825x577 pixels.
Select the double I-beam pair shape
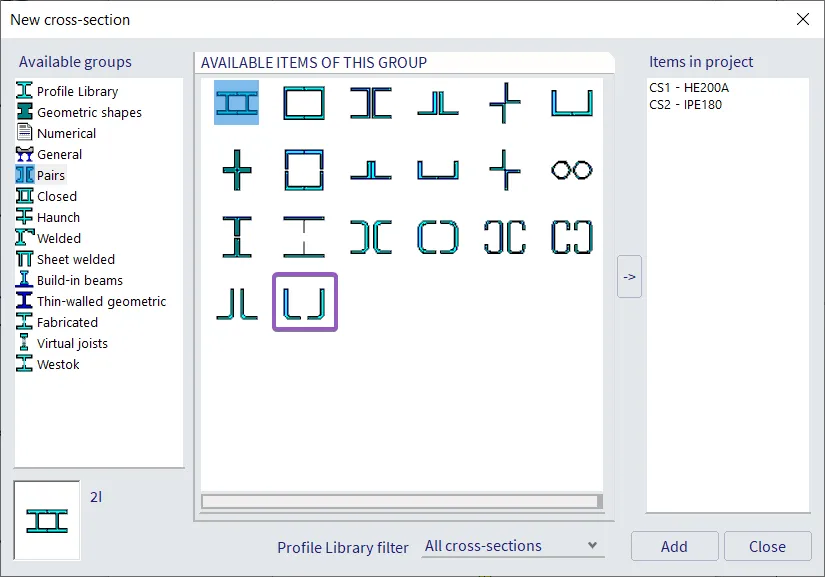[x=236, y=103]
